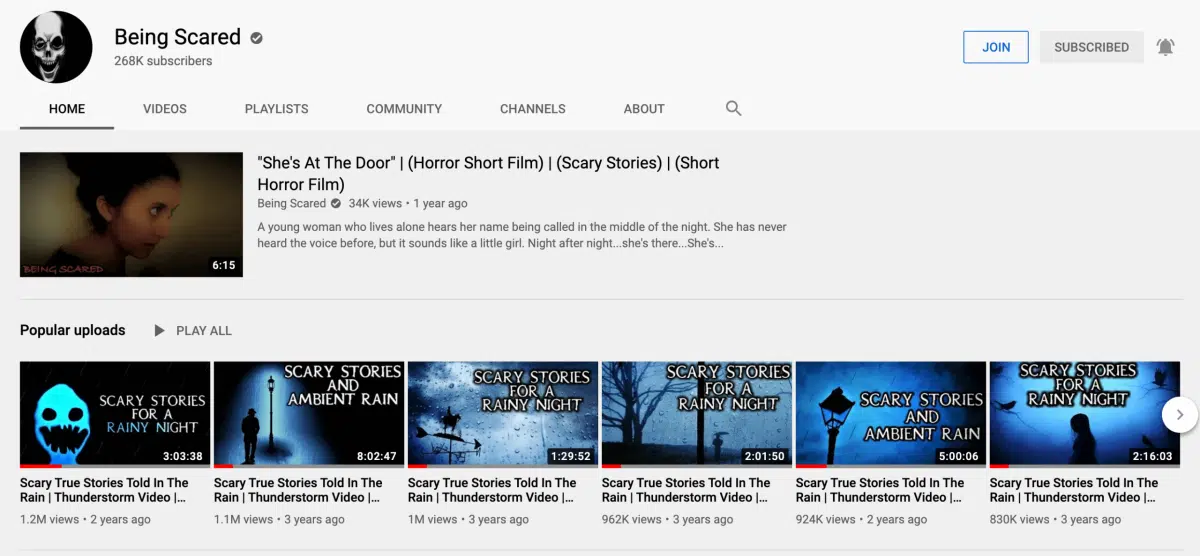
Task: Click video title above 1M views
Action: tap(492, 490)
